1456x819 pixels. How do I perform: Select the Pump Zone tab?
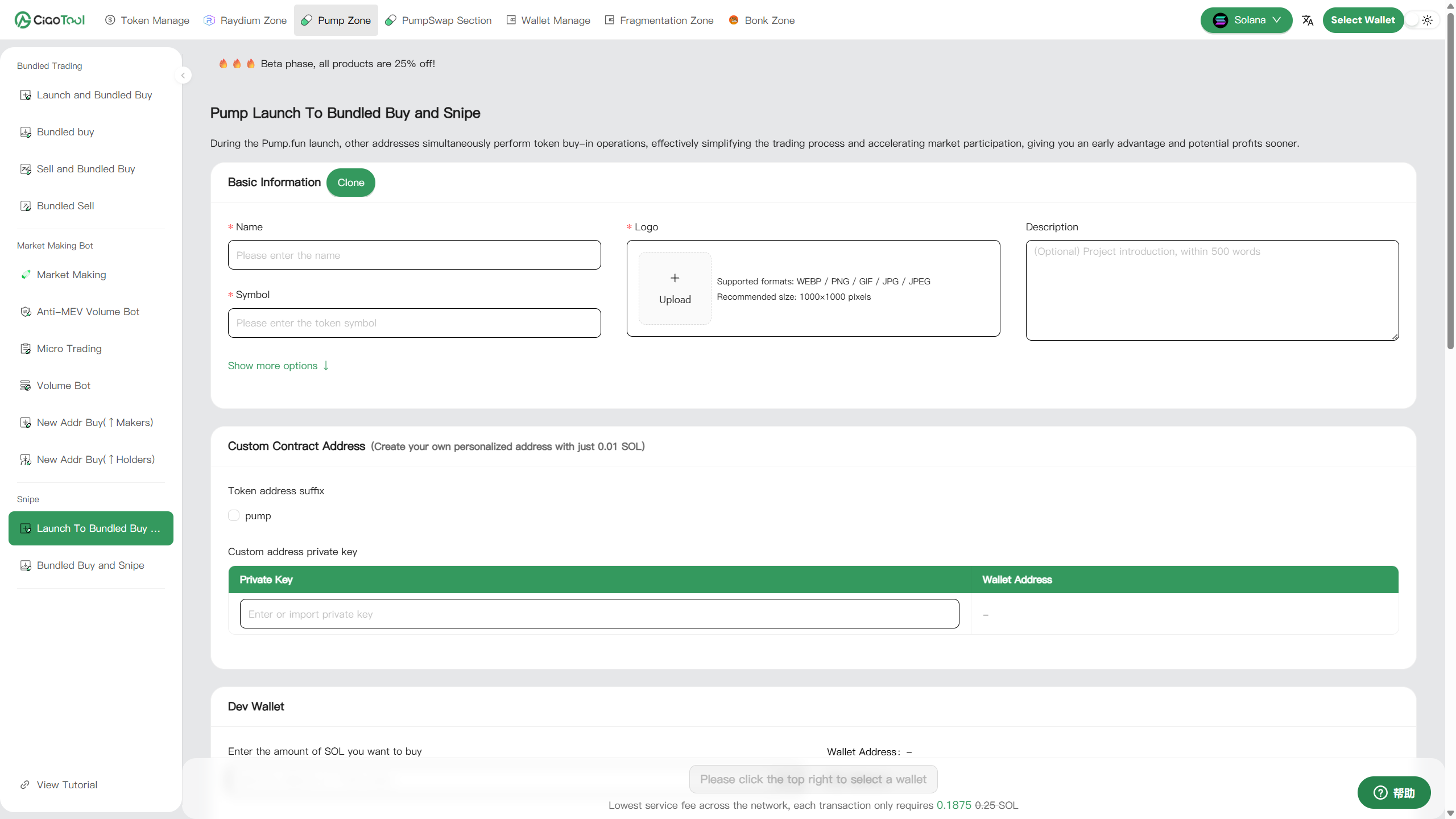click(336, 20)
